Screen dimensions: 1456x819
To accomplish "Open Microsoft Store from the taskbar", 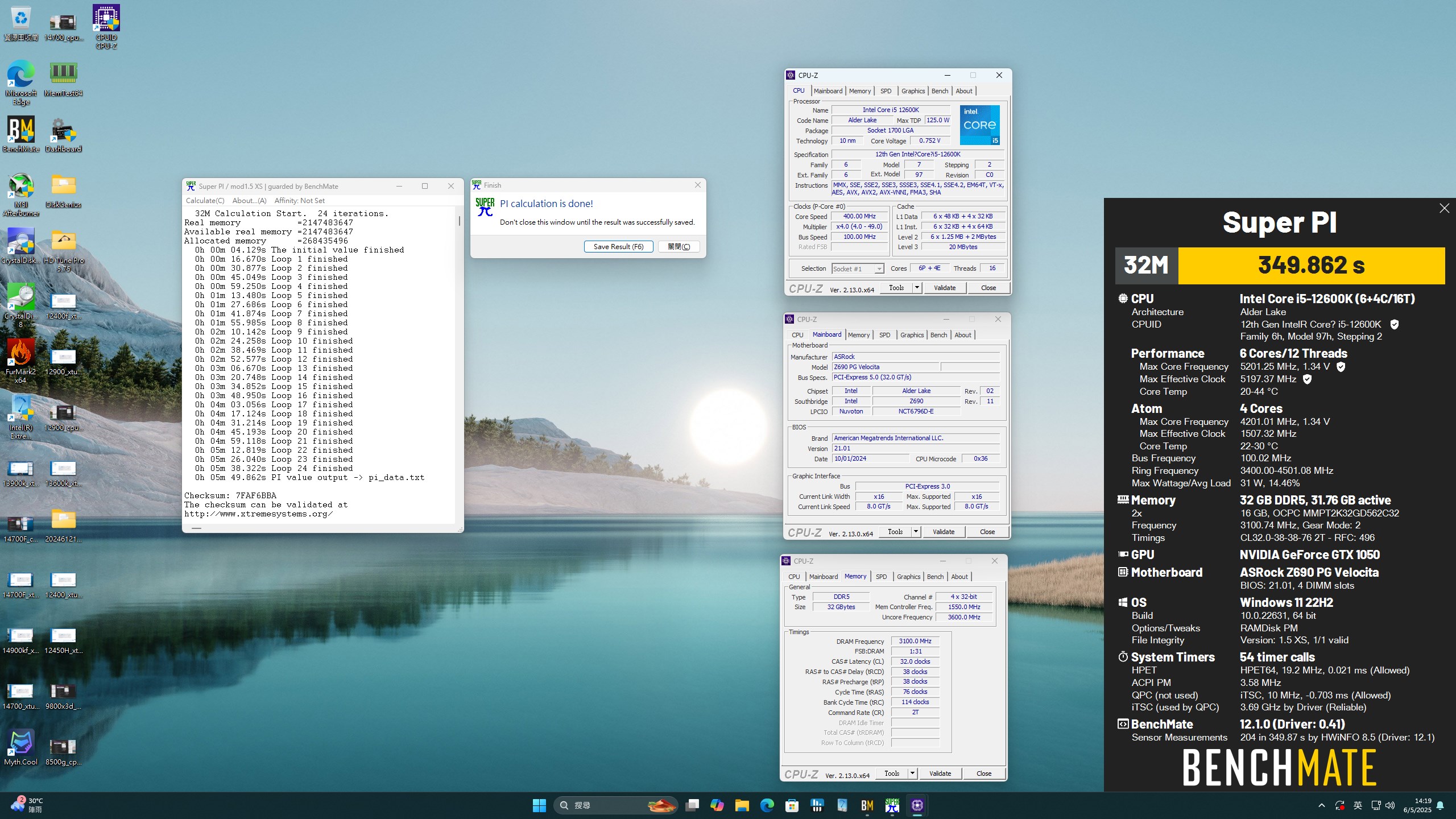I will (792, 805).
